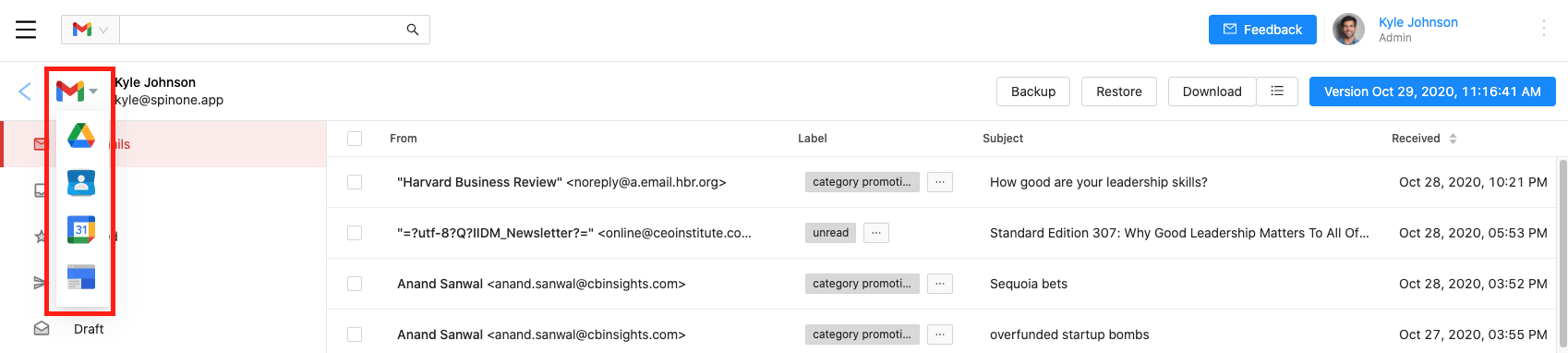1568x353 pixels.
Task: Open the version dropdown dated Oct 29, 2020
Action: (1432, 91)
